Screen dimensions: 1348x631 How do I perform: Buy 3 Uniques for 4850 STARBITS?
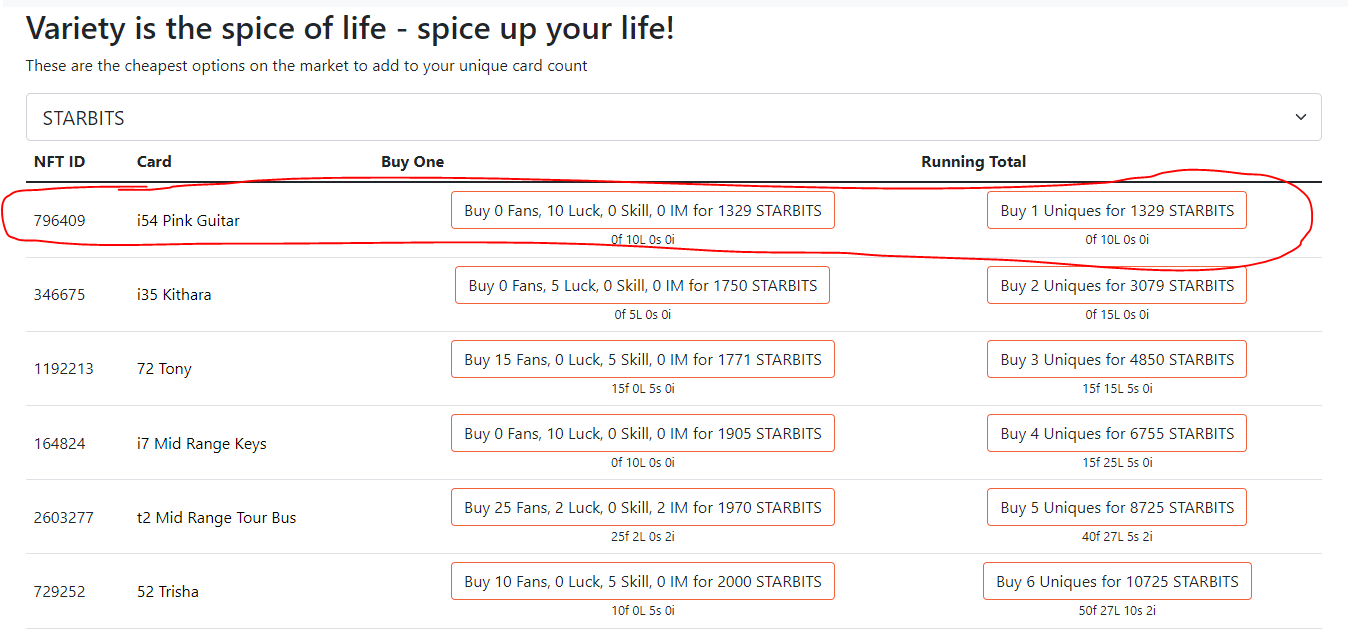1116,359
